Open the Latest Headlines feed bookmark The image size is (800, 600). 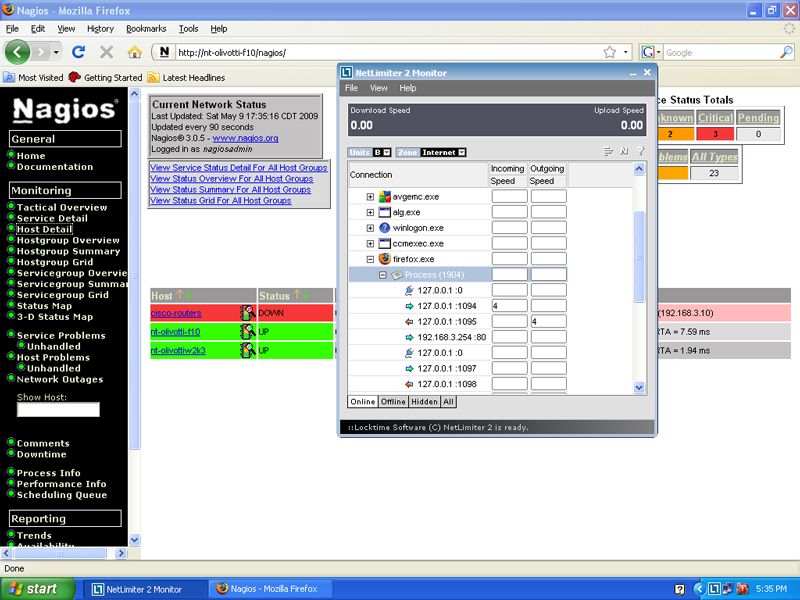tap(186, 78)
